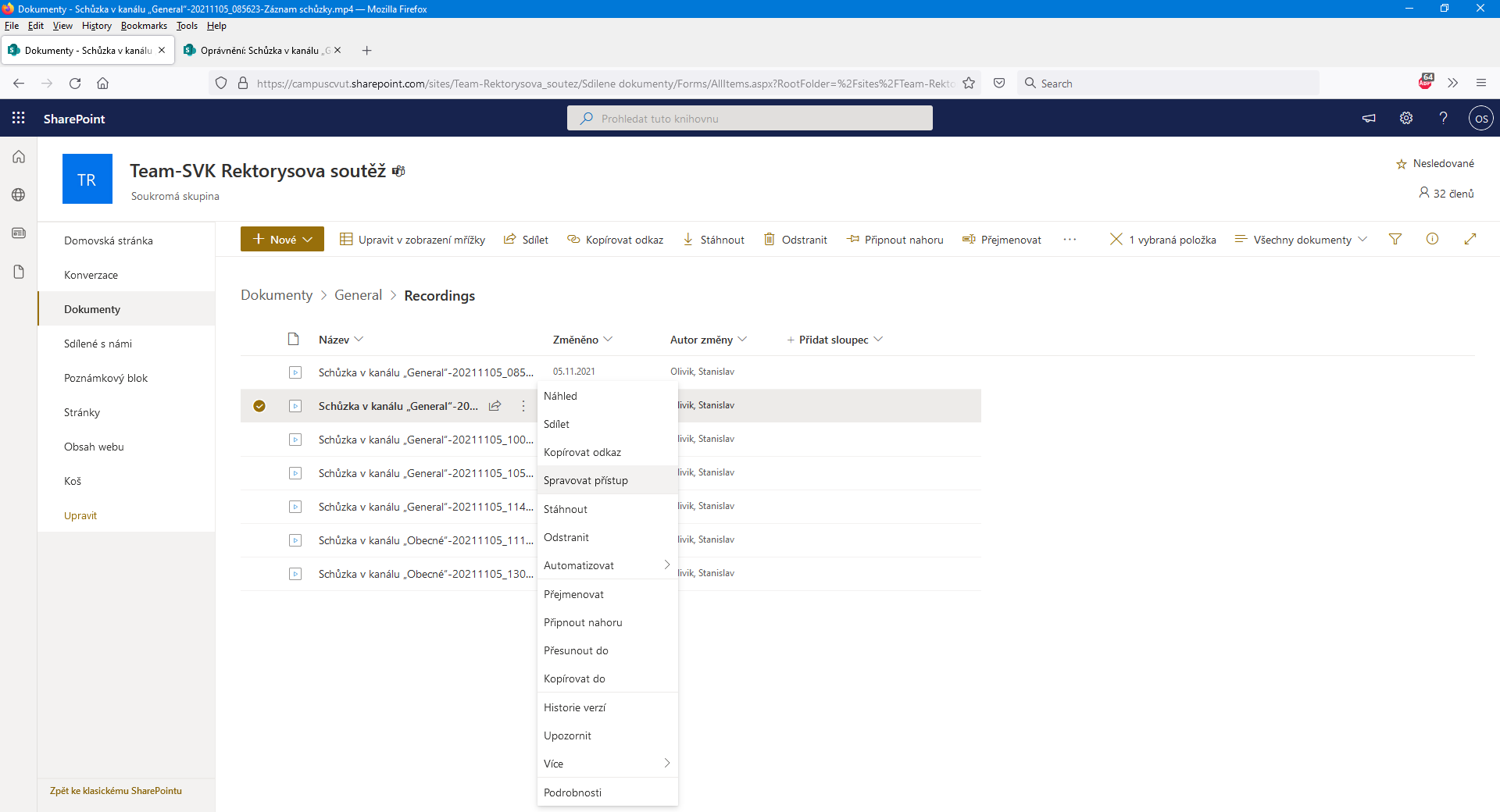Select Spravovat přístup from context menu

[586, 480]
